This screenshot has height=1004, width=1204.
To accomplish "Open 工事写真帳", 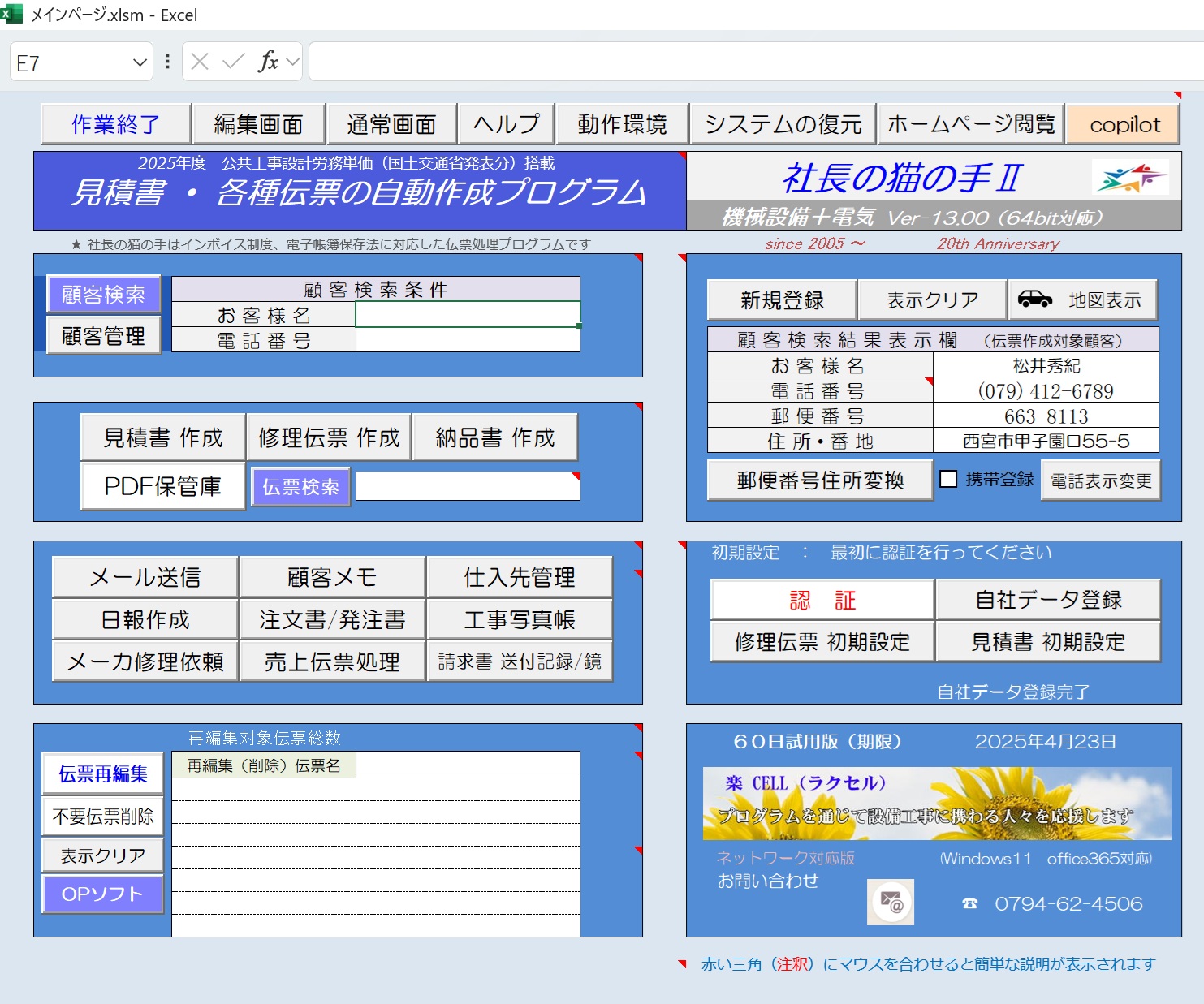I will (x=520, y=619).
